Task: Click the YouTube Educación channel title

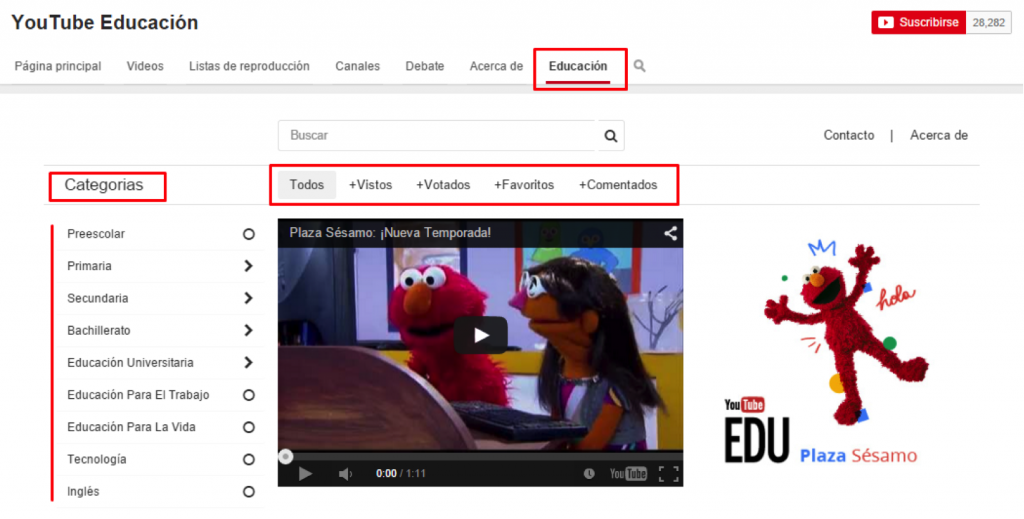Action: pyautogui.click(x=104, y=22)
